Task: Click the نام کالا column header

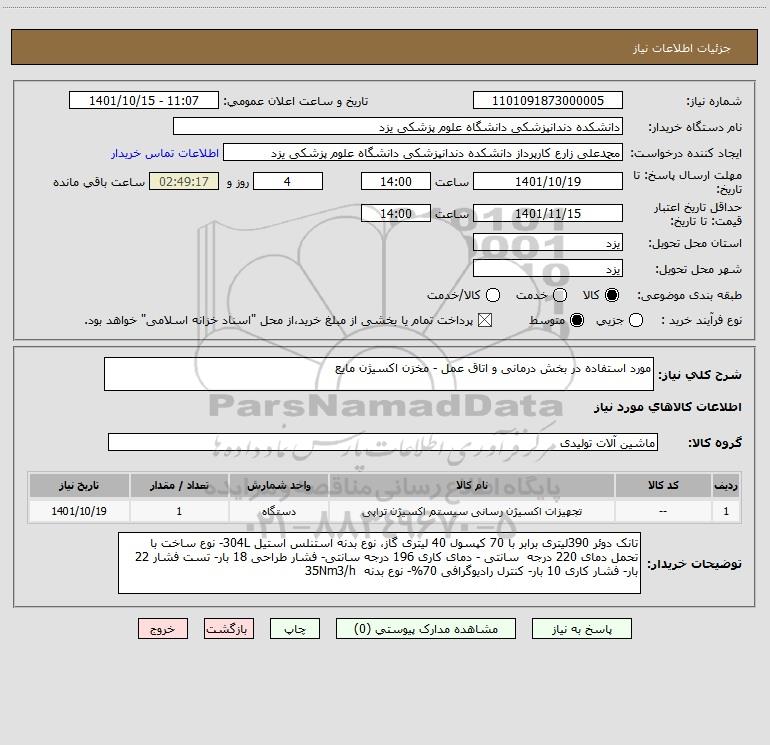Action: click(x=471, y=485)
